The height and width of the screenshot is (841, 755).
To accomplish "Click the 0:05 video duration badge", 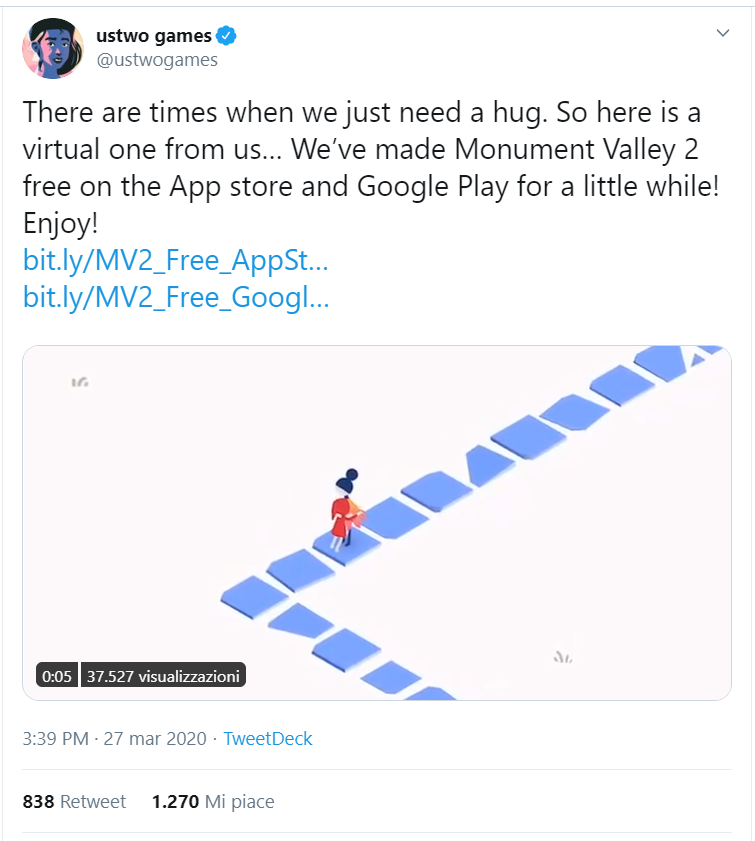I will pyautogui.click(x=57, y=676).
